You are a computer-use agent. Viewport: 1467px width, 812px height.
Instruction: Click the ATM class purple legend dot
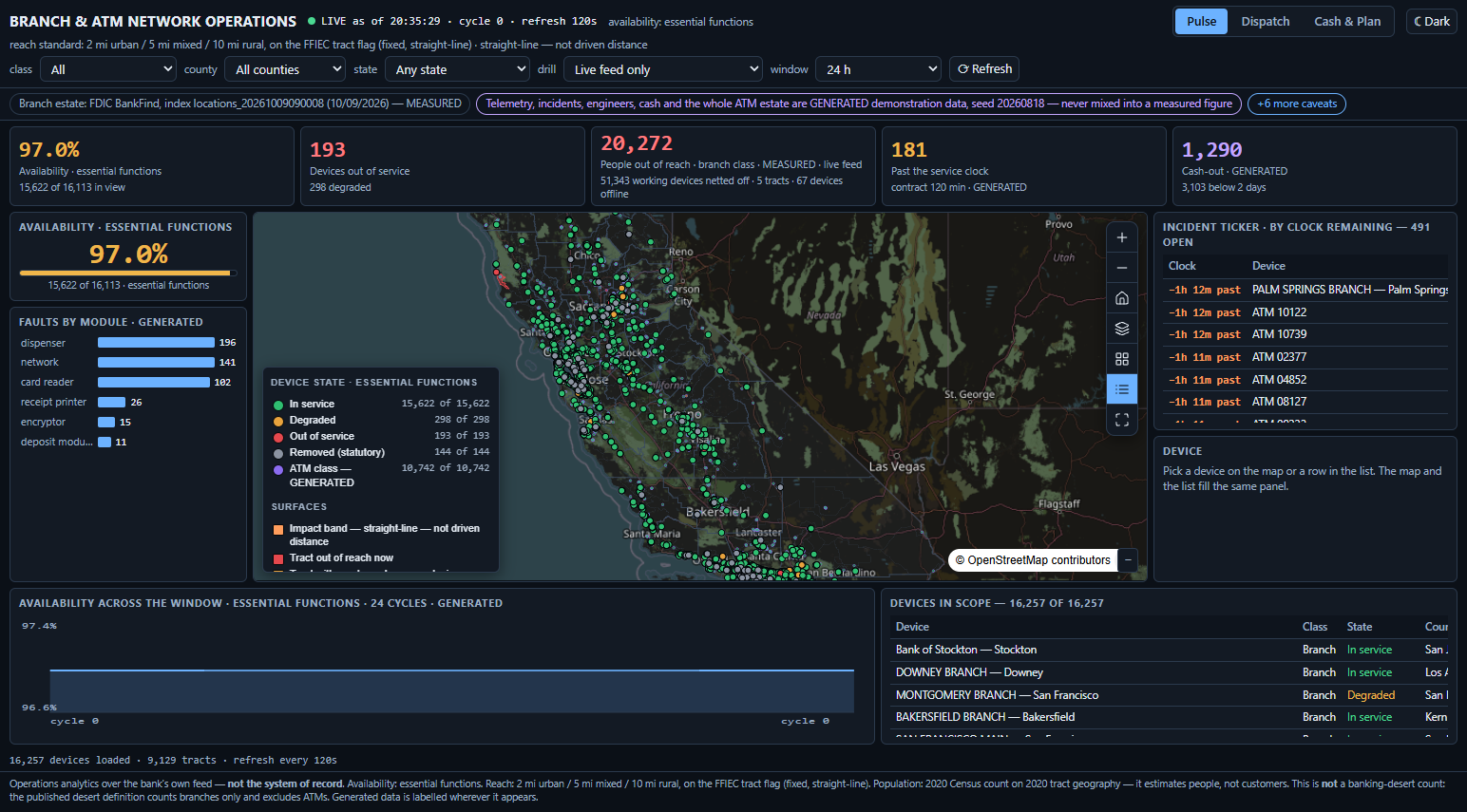coord(278,469)
